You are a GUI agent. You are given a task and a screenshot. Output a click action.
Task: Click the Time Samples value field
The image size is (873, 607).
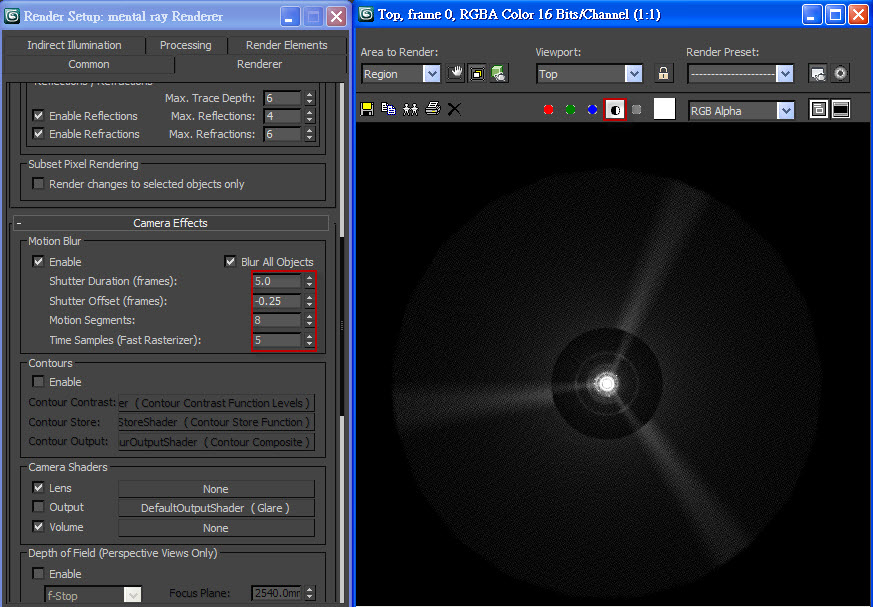pos(277,340)
